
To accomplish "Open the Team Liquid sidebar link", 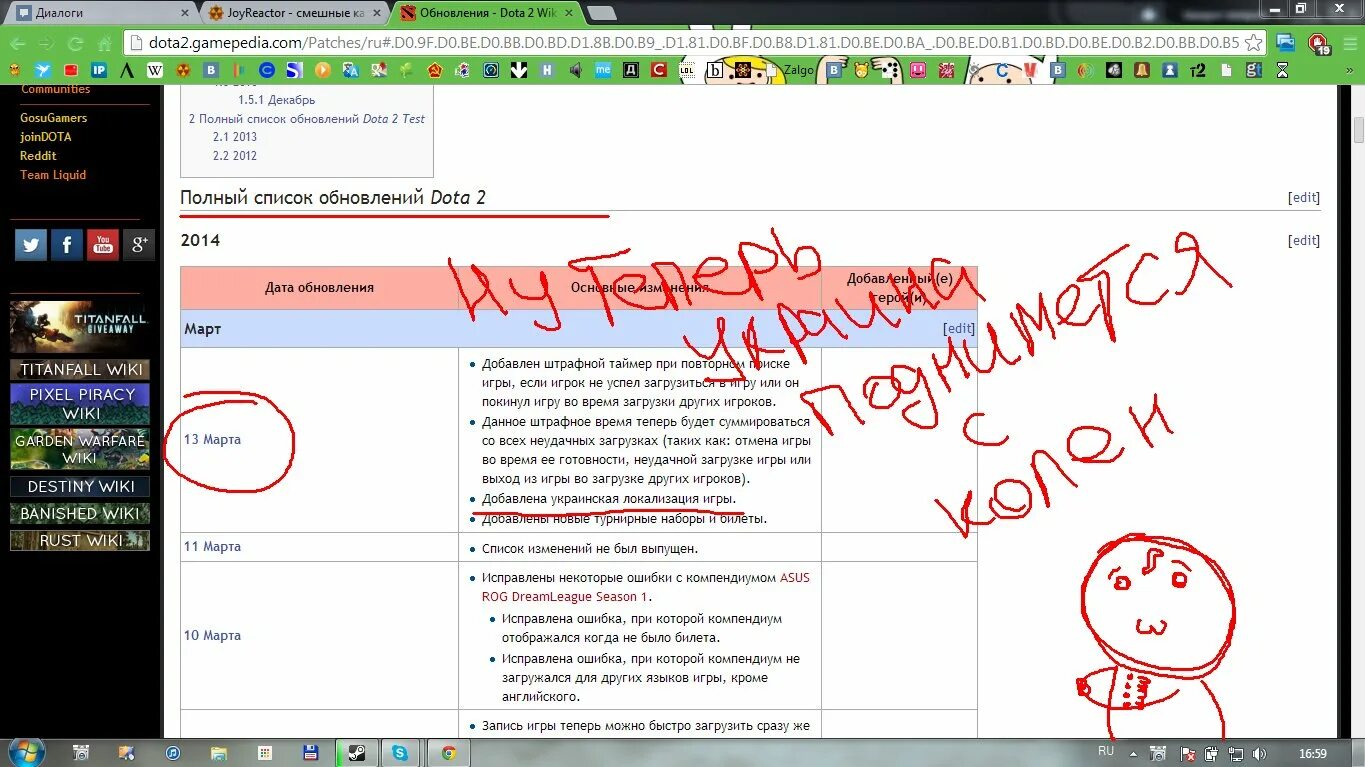I will [53, 175].
